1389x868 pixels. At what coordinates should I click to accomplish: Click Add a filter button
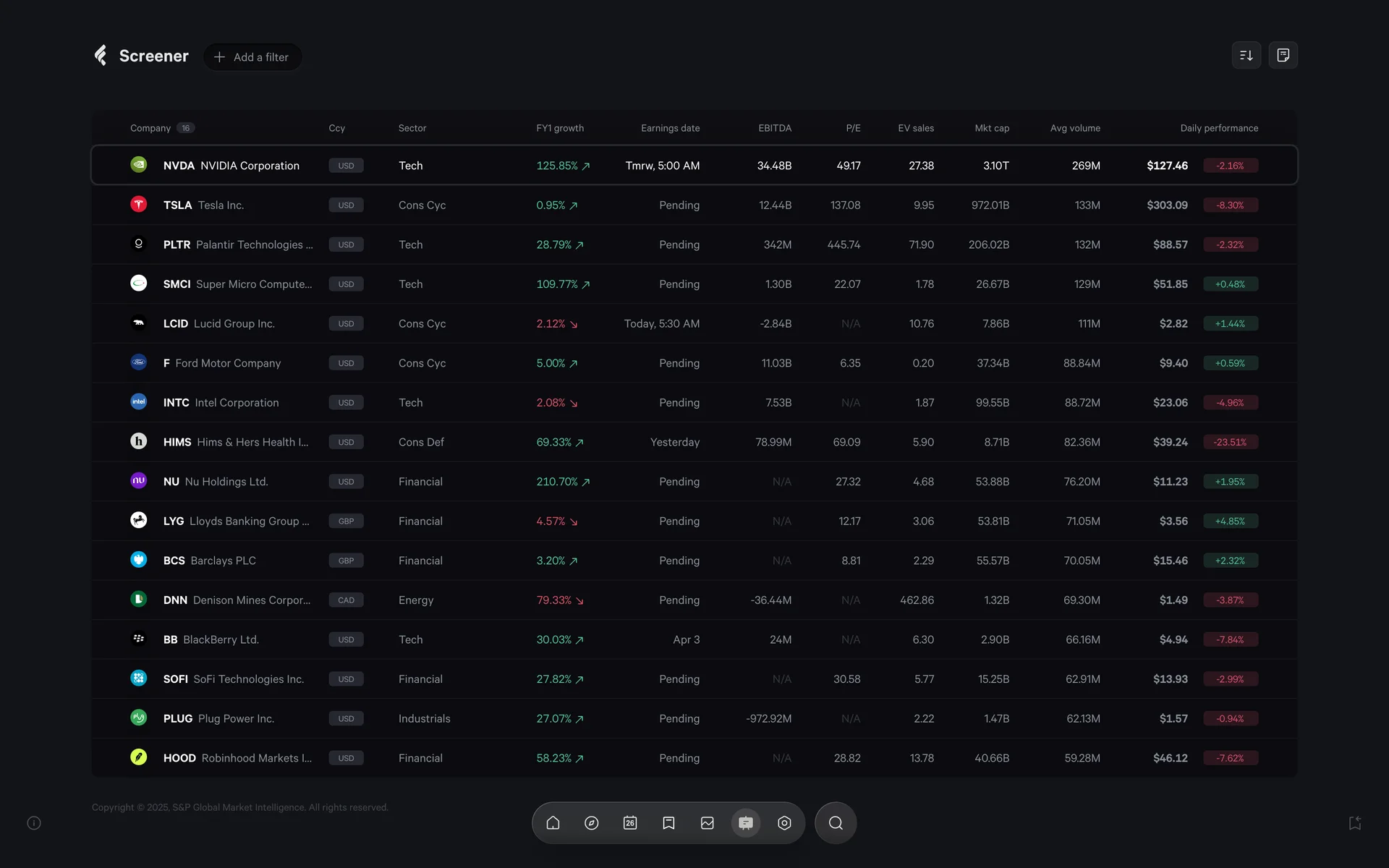[x=252, y=57]
